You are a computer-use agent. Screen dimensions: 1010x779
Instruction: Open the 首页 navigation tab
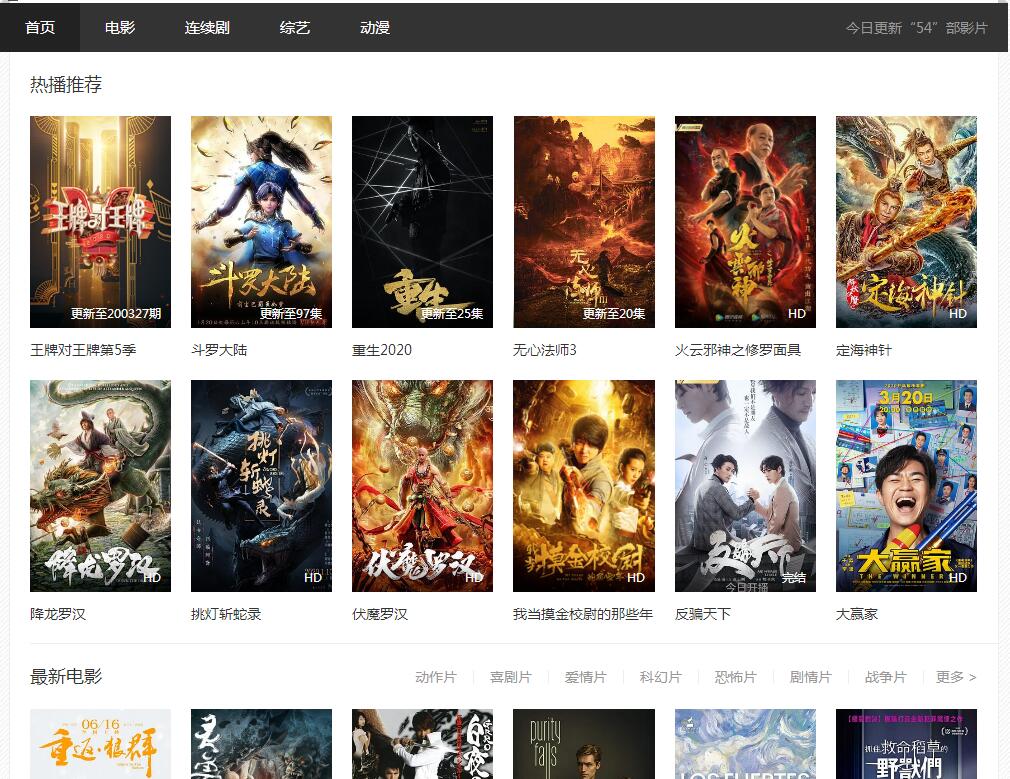pos(40,27)
